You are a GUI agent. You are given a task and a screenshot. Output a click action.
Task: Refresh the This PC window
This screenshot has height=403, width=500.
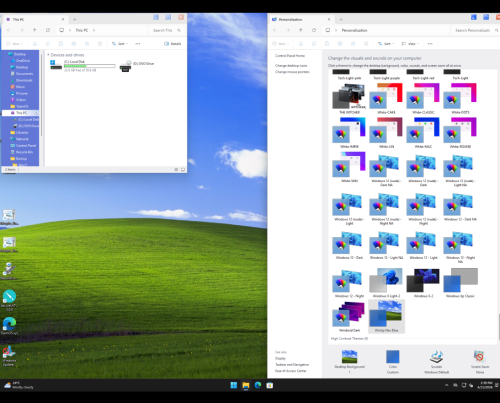click(x=48, y=30)
